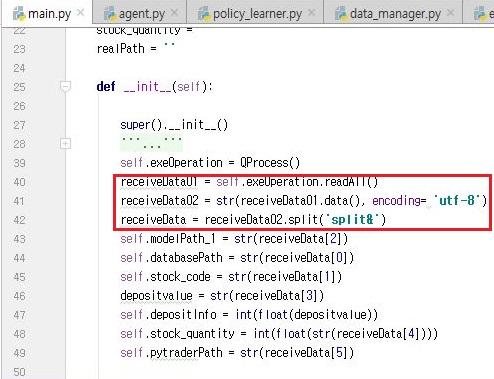Click 'self.exeOperation' on line 39
The height and width of the screenshot is (379, 494).
coord(171,163)
